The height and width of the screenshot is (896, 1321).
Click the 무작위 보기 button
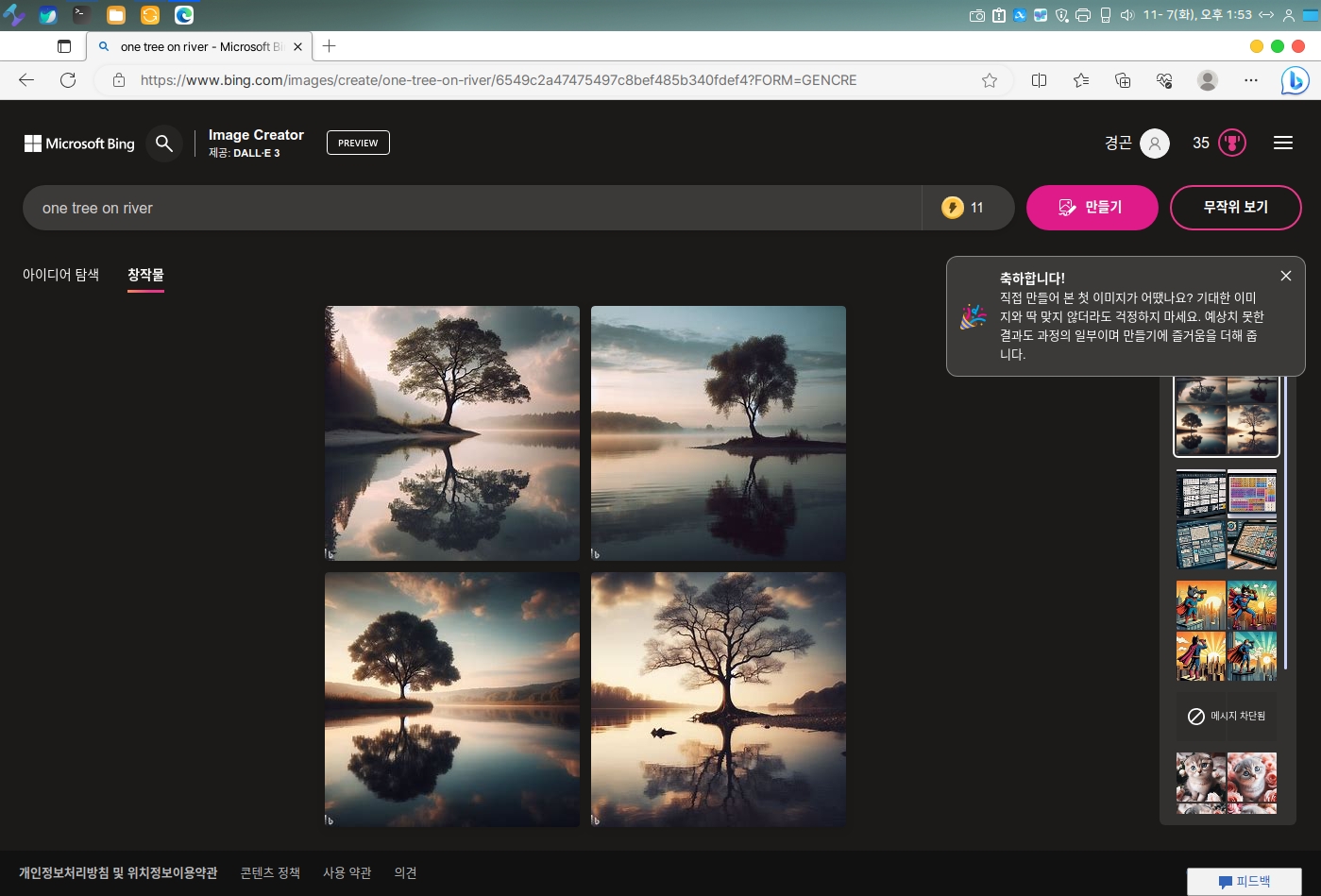point(1235,208)
